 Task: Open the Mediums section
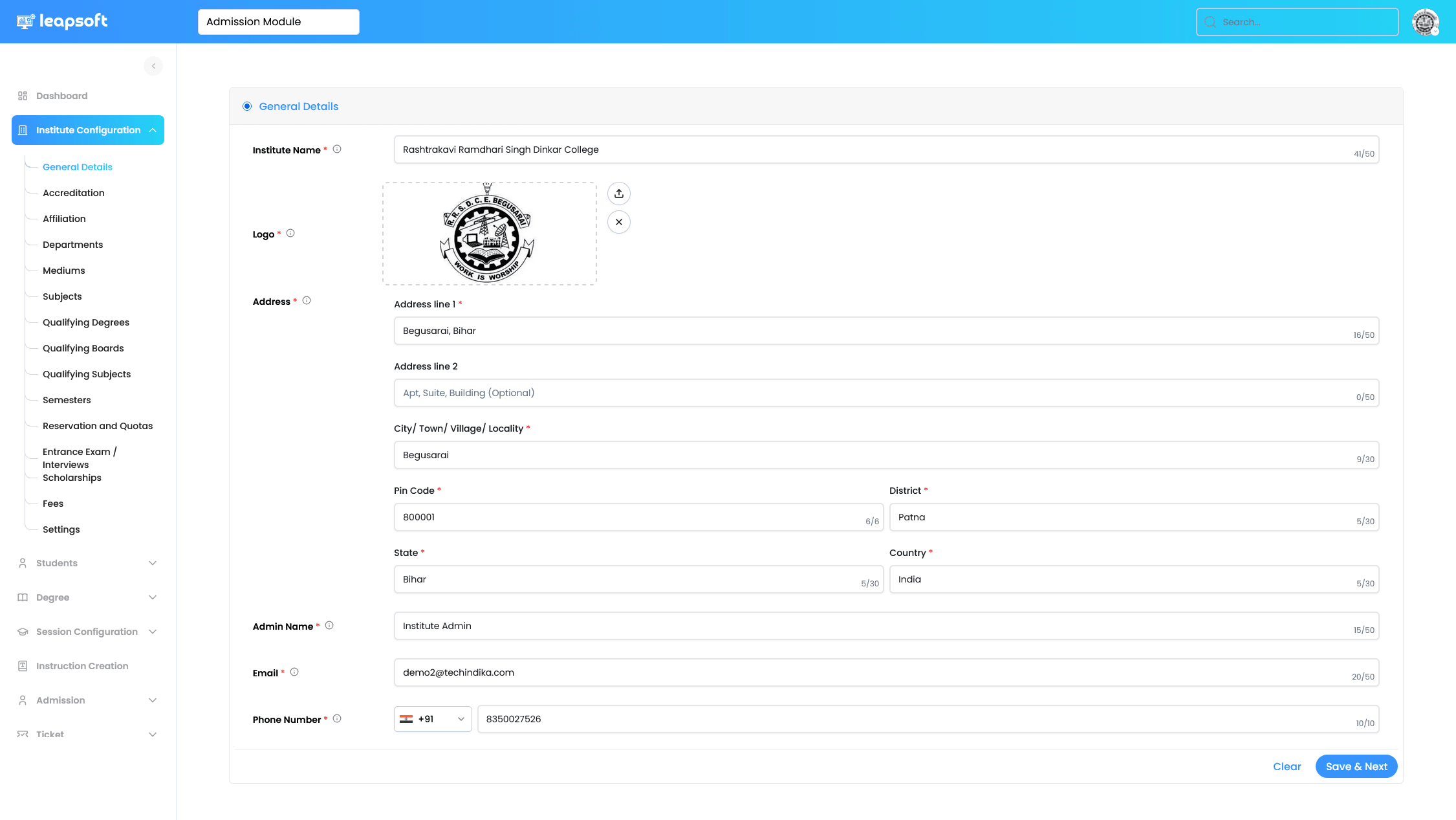[x=64, y=271]
